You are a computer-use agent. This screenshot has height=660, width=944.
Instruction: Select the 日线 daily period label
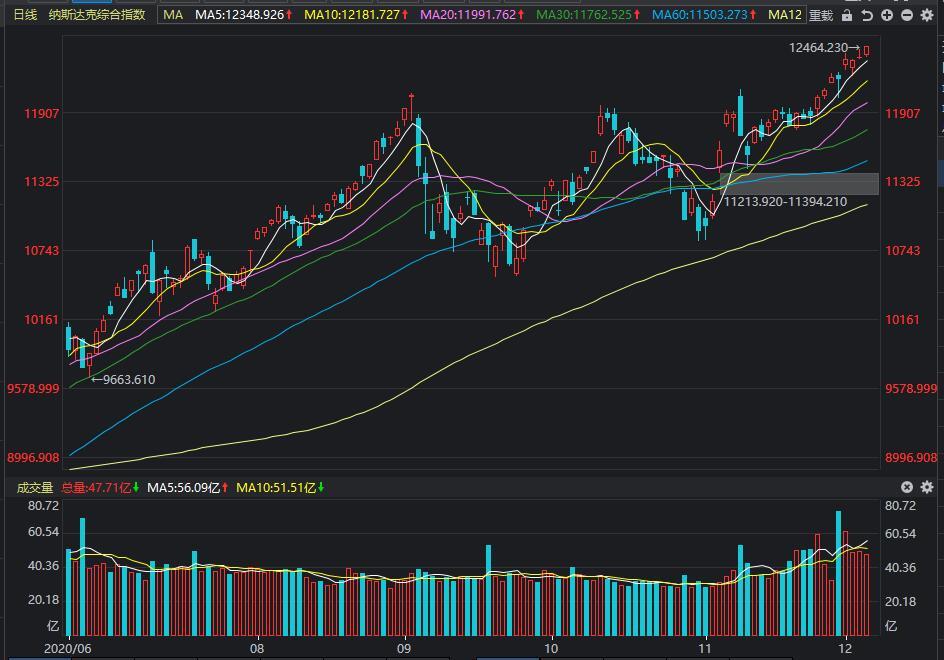25,14
